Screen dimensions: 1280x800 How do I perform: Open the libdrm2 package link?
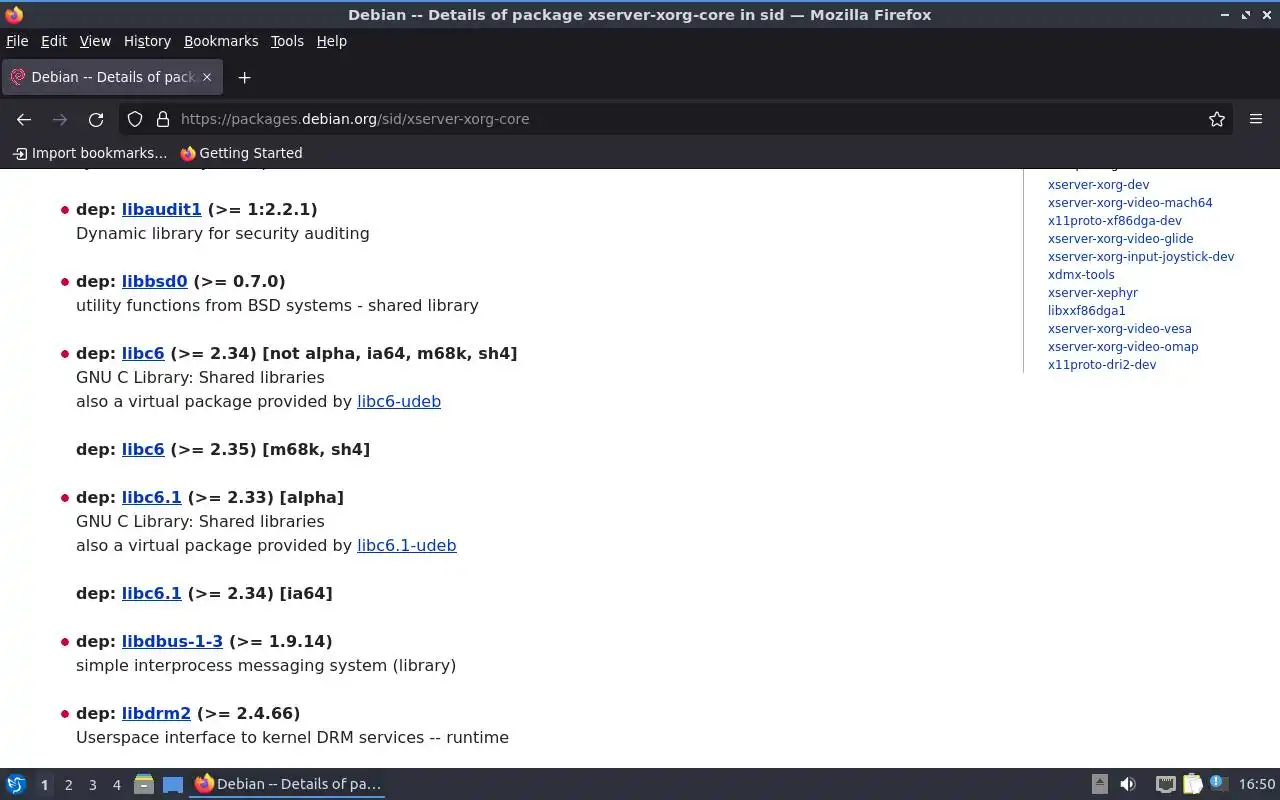(156, 713)
